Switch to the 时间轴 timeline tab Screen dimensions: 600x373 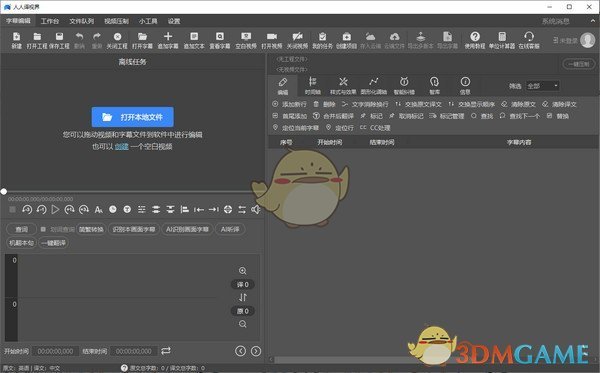point(313,86)
